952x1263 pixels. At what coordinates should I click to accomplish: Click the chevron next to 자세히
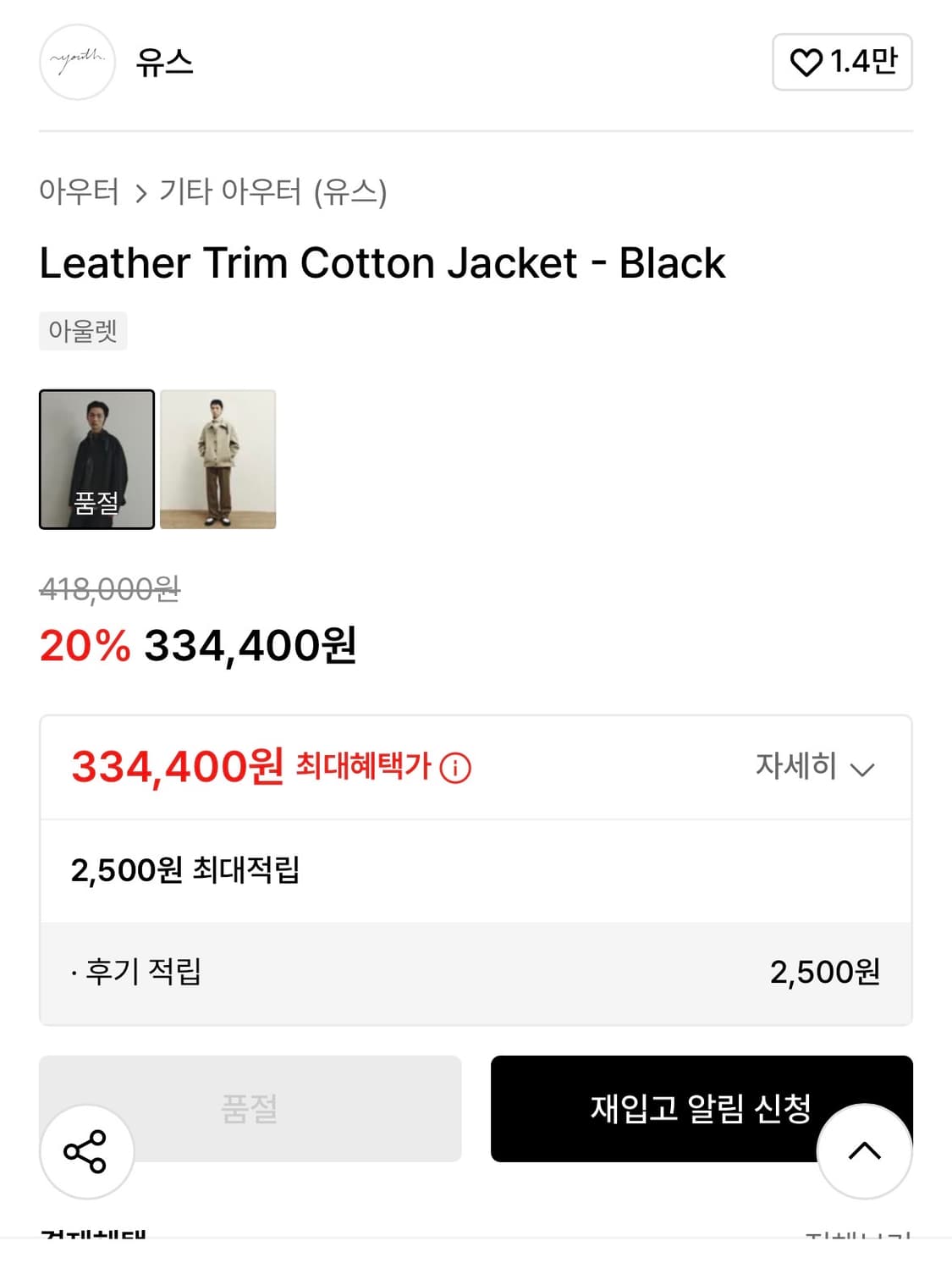862,769
